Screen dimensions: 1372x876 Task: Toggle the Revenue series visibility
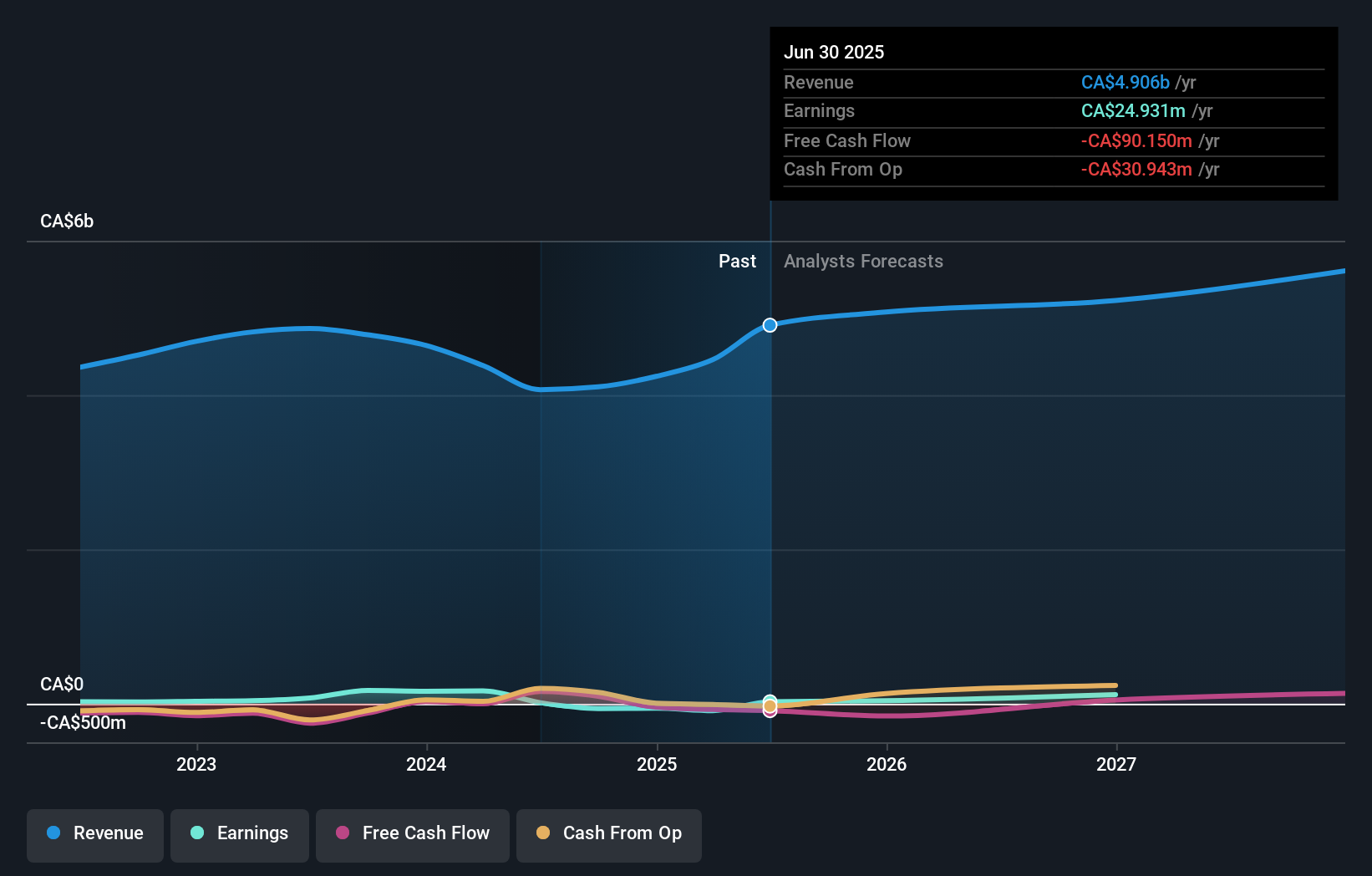(x=94, y=835)
